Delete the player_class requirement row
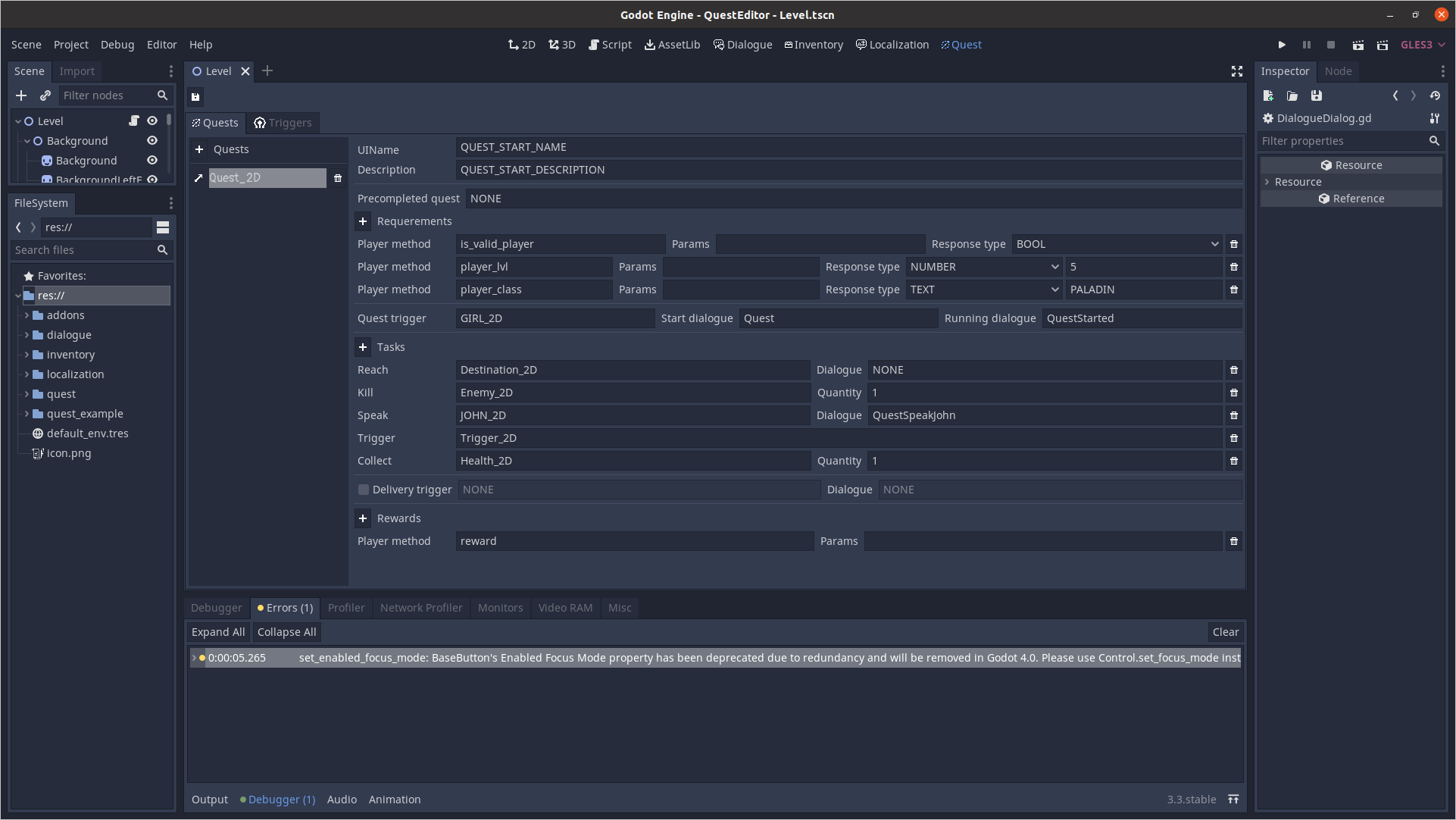This screenshot has height=820, width=1456. 1234,290
